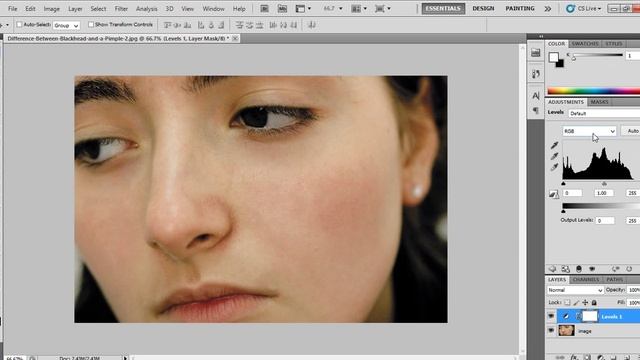This screenshot has height=360, width=640.
Task: Switch to the Design workspace
Action: click(x=483, y=9)
